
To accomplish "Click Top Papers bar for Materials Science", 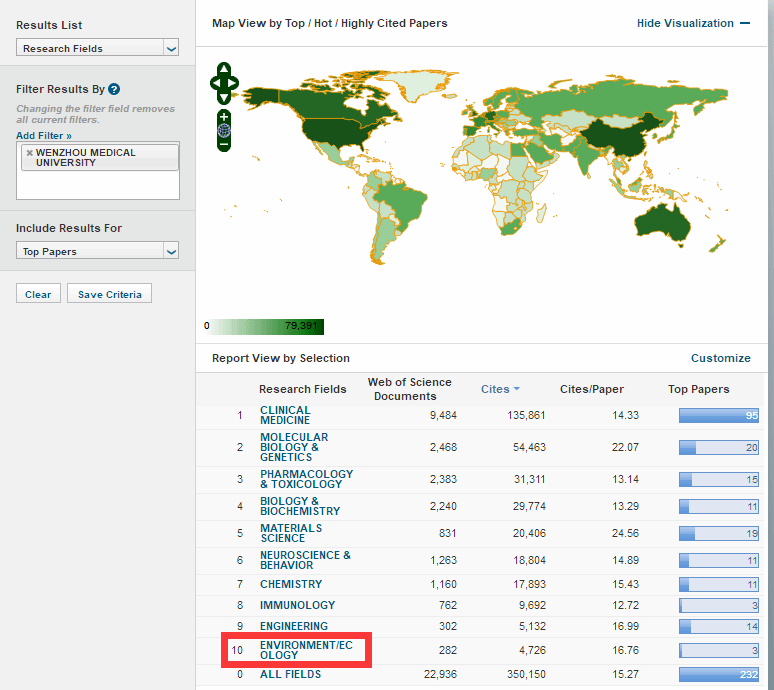I will coord(718,534).
